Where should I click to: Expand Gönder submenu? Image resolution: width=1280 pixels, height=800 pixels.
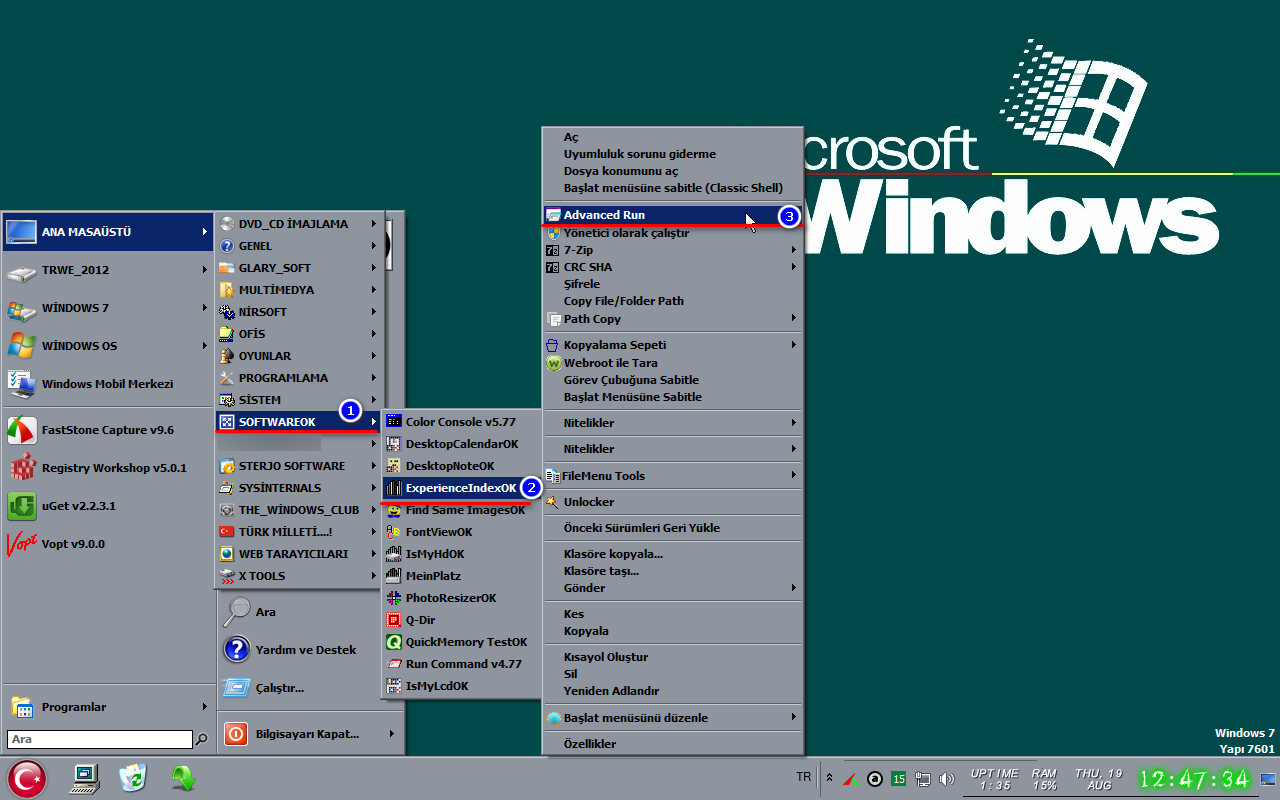(x=673, y=588)
